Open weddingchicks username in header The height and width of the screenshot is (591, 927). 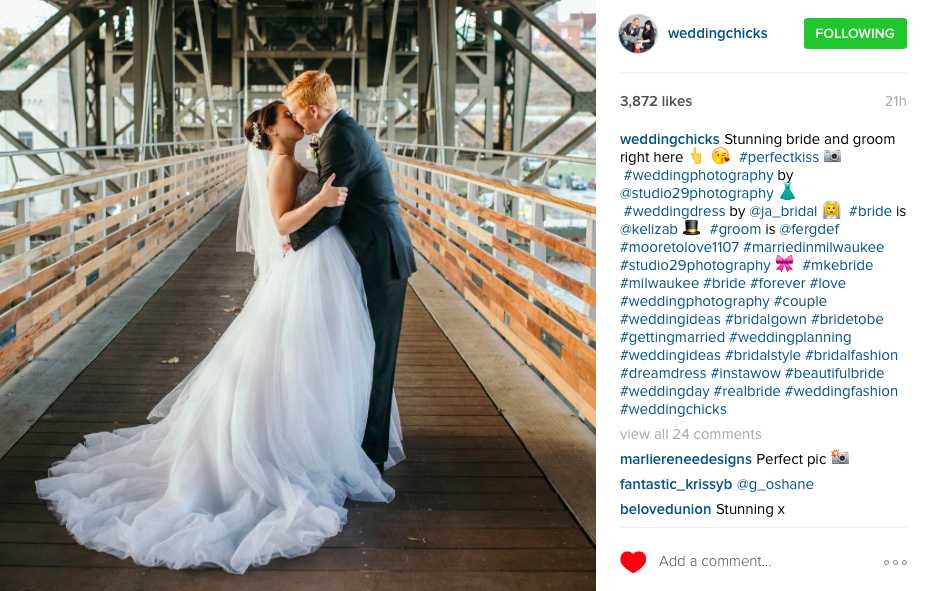click(x=717, y=34)
